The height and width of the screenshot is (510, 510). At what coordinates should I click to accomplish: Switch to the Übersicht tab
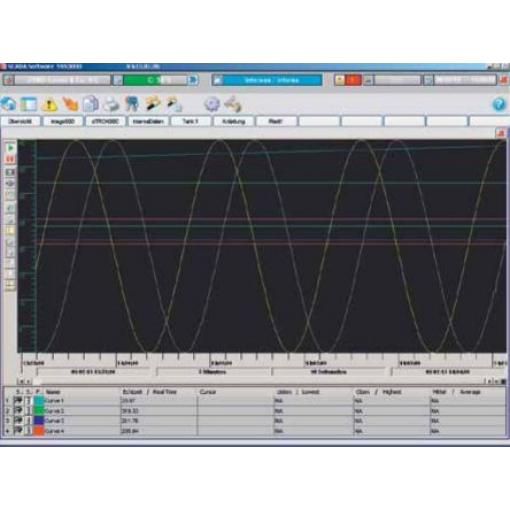coord(21,121)
